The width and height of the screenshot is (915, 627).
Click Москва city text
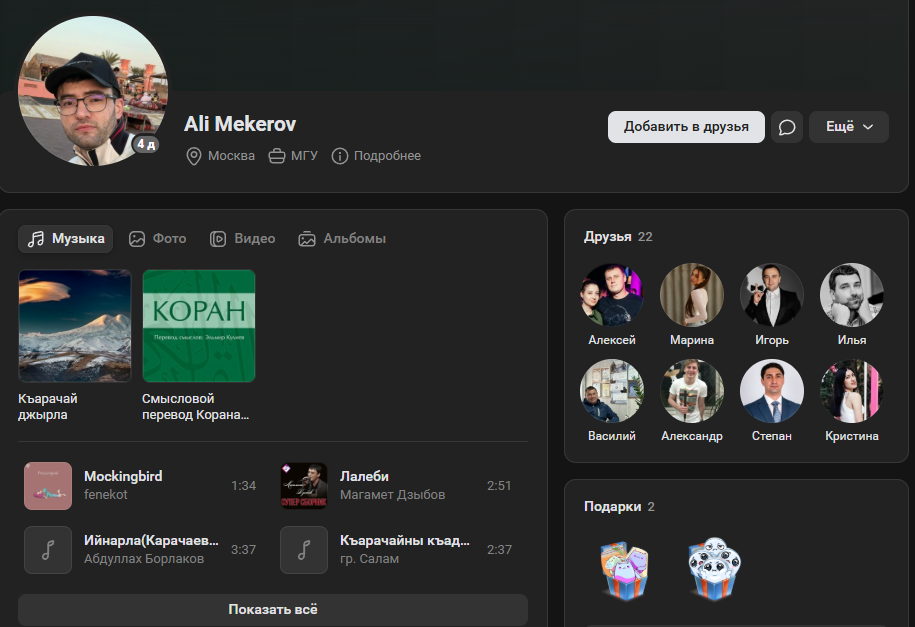pos(231,156)
